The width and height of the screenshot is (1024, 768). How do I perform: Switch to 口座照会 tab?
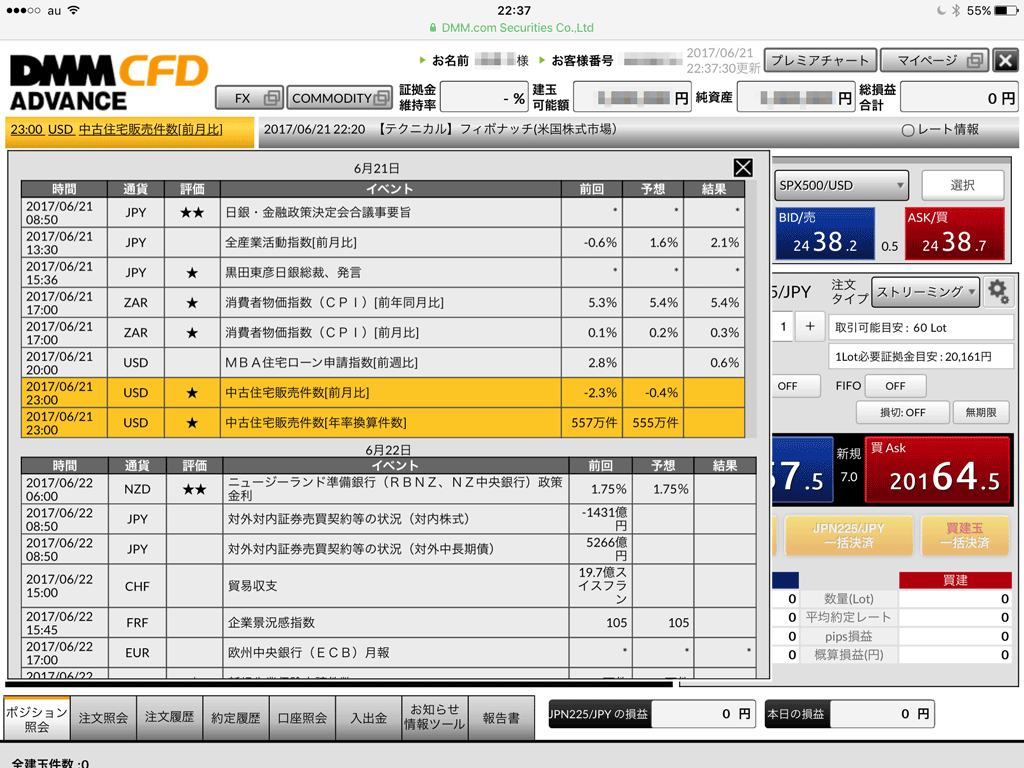click(302, 718)
